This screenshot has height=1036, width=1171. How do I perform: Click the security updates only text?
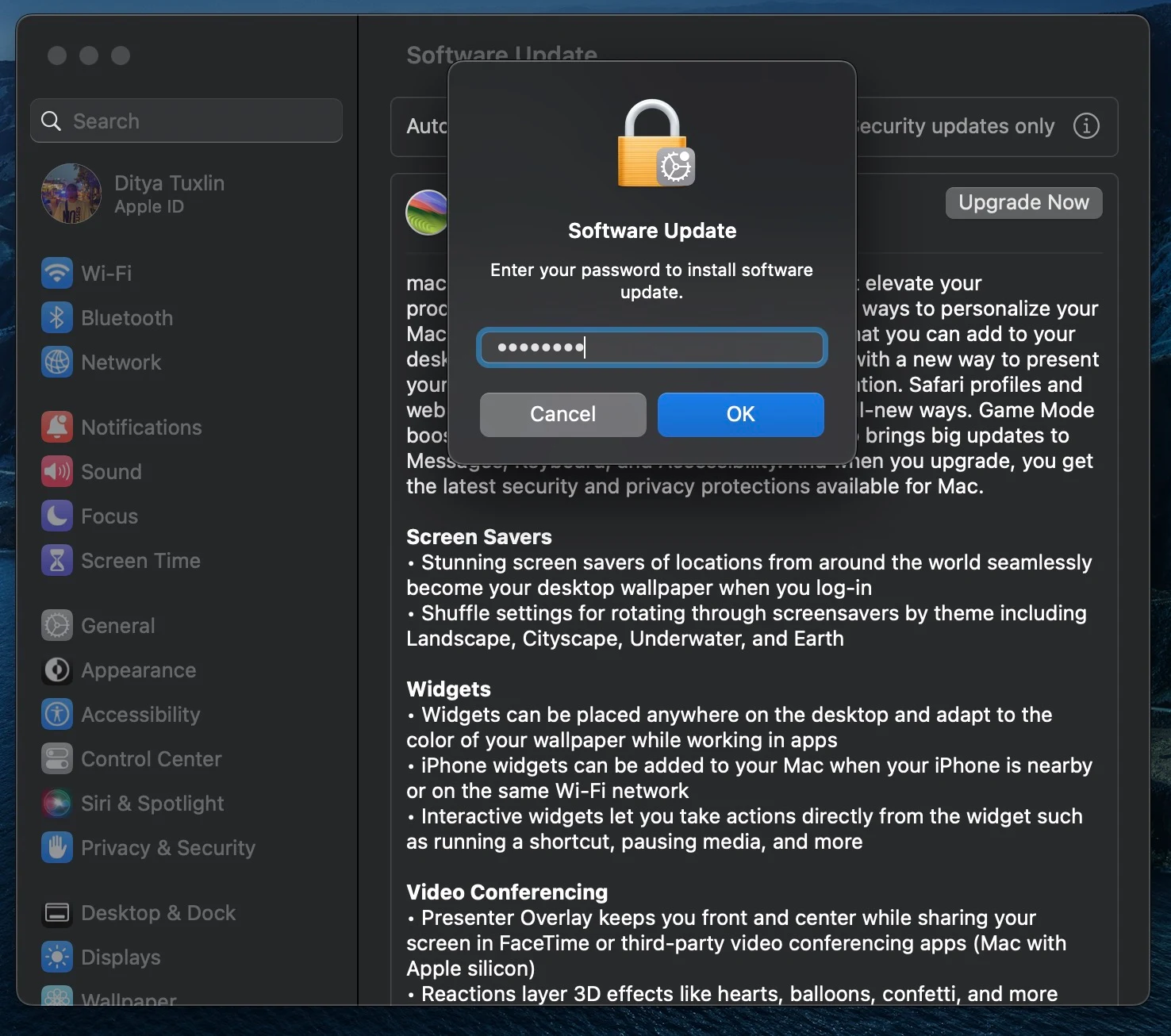[955, 126]
